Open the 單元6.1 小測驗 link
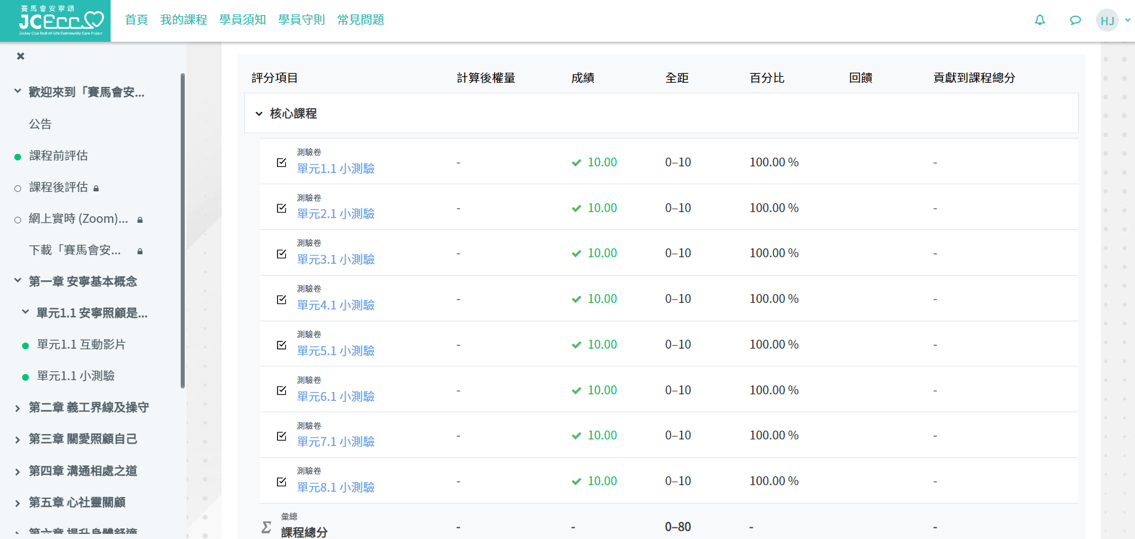The image size is (1135, 539). coord(335,397)
